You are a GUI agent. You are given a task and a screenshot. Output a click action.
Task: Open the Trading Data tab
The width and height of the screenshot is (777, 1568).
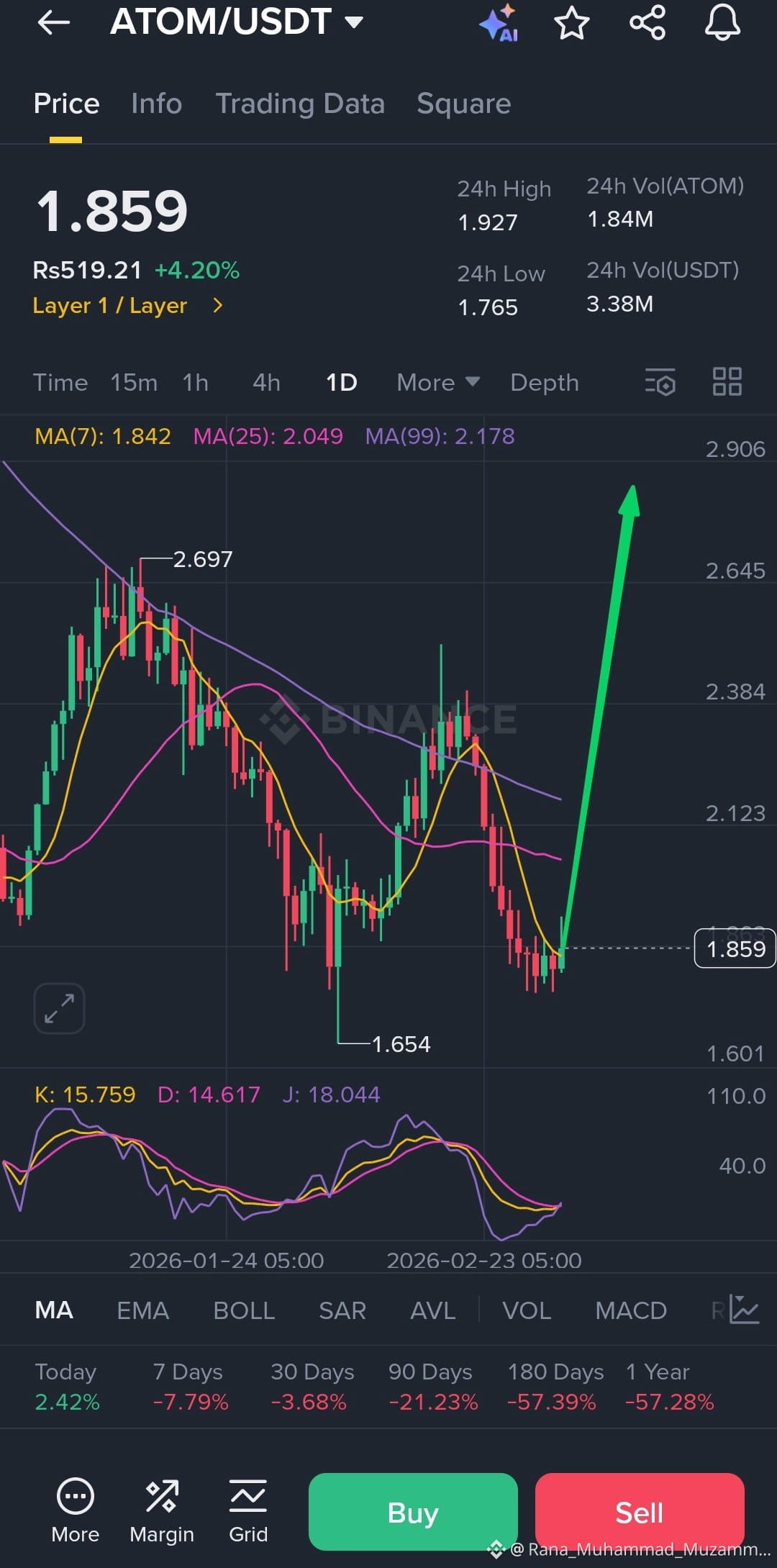tap(300, 104)
